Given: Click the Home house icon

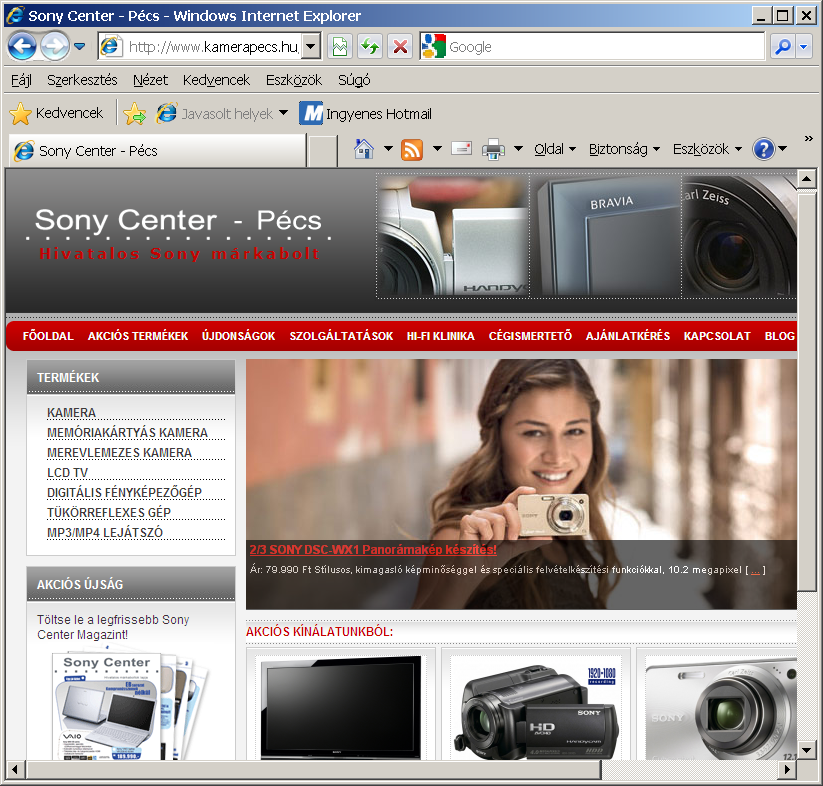Looking at the screenshot, I should (364, 150).
